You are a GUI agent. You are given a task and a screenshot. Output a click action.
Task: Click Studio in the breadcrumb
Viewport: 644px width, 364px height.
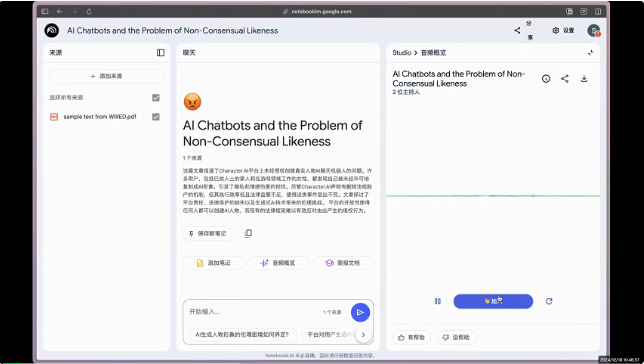[x=402, y=53]
